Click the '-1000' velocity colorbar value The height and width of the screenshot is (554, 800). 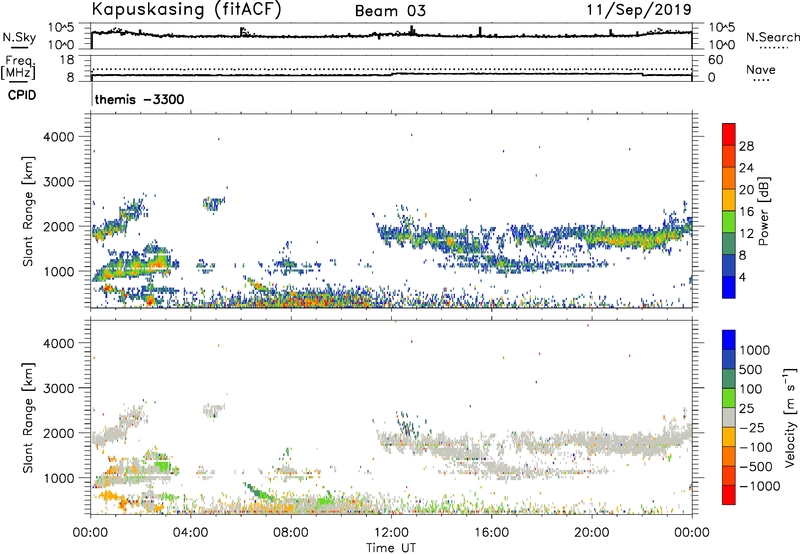tap(759, 486)
